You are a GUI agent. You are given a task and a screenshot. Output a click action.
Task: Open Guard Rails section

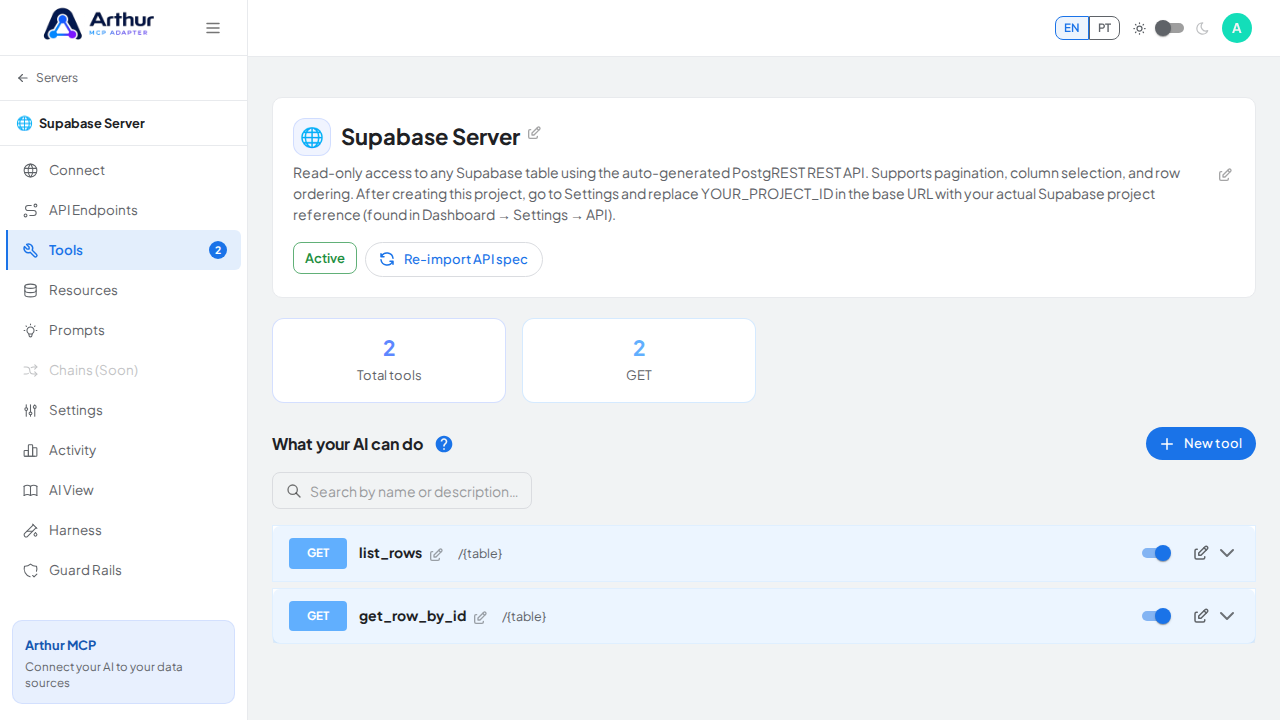(123, 570)
